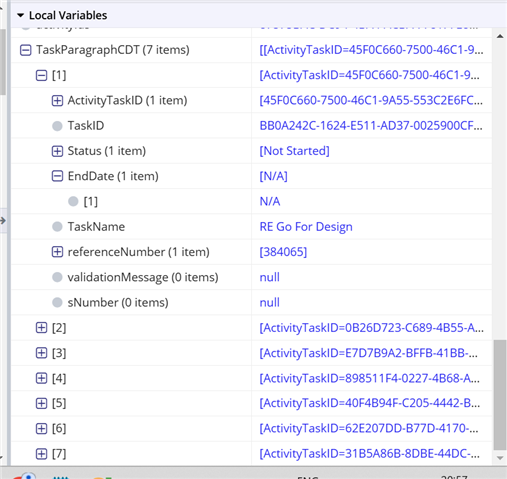The image size is (507, 479).
Task: Select the TaskName row
Action: pyautogui.click(x=252, y=227)
